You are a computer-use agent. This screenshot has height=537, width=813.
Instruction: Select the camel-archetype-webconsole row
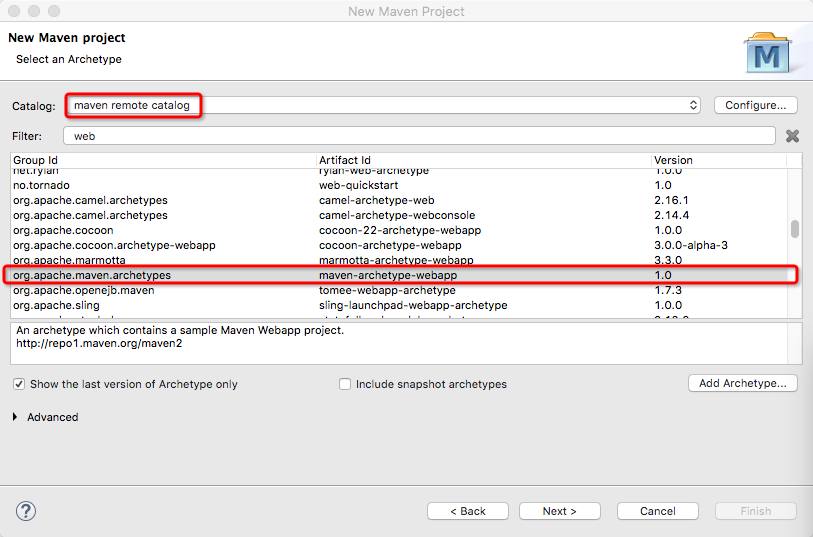tap(399, 215)
